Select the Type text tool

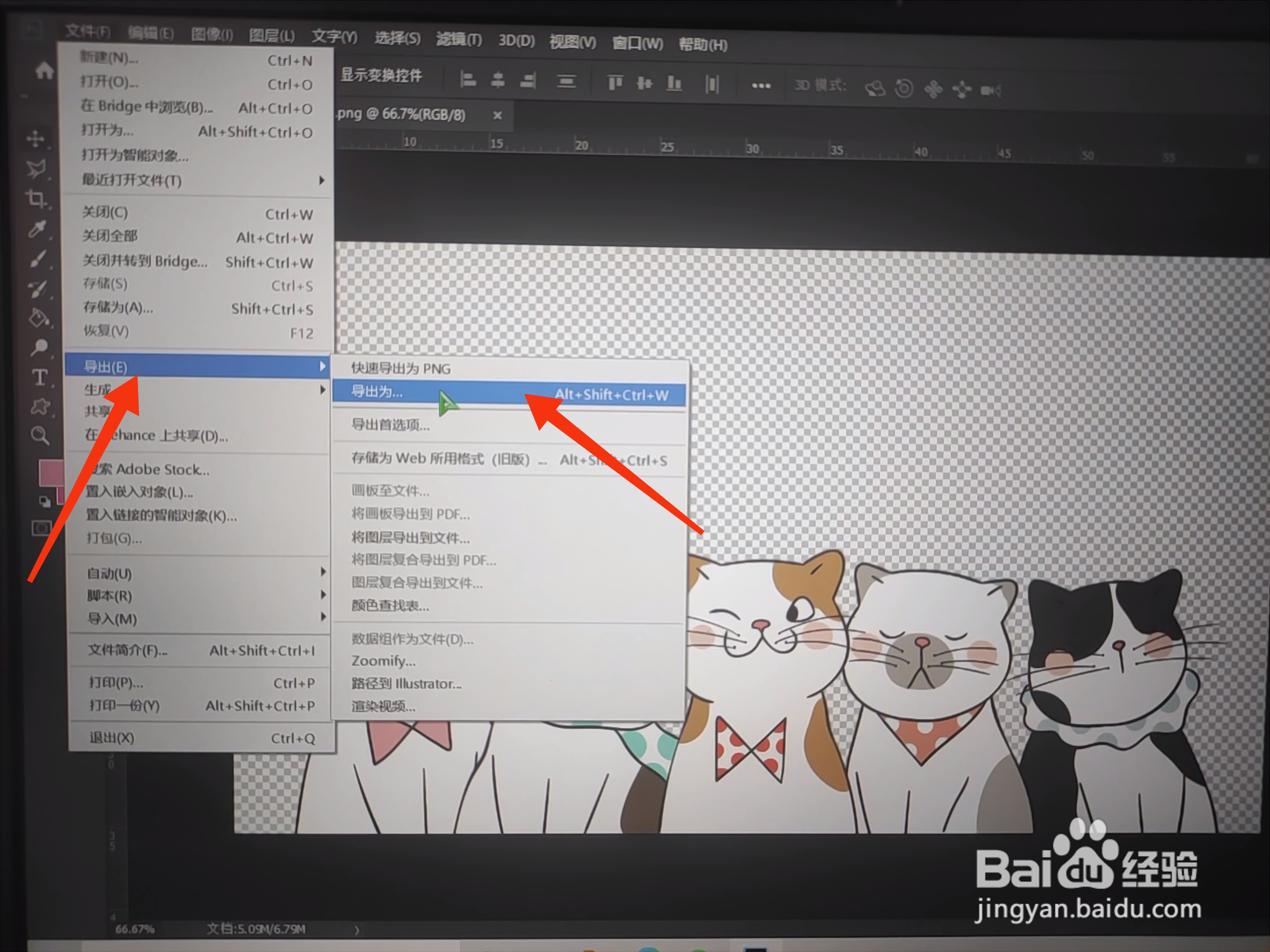(40, 378)
